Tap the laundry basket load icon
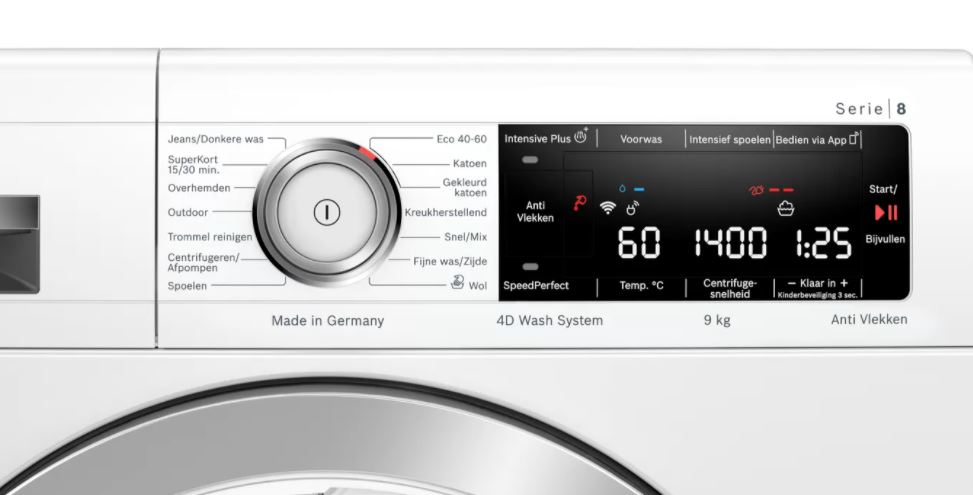This screenshot has width=973, height=495. pos(786,209)
